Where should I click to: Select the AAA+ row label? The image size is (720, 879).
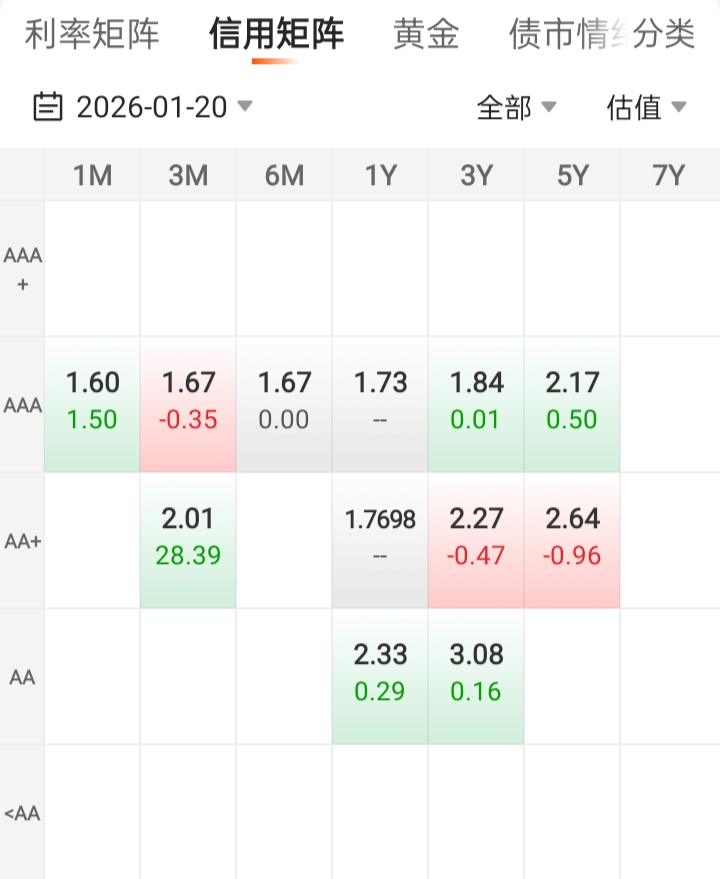click(22, 268)
